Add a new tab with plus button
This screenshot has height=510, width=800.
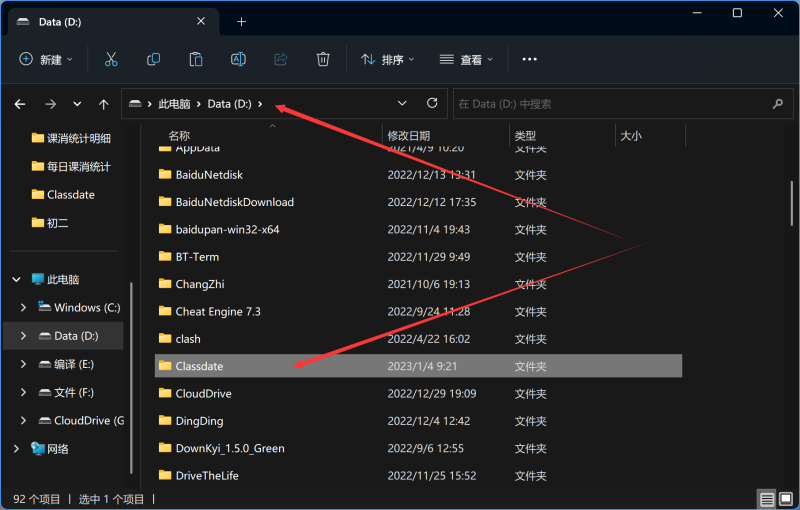[x=241, y=21]
